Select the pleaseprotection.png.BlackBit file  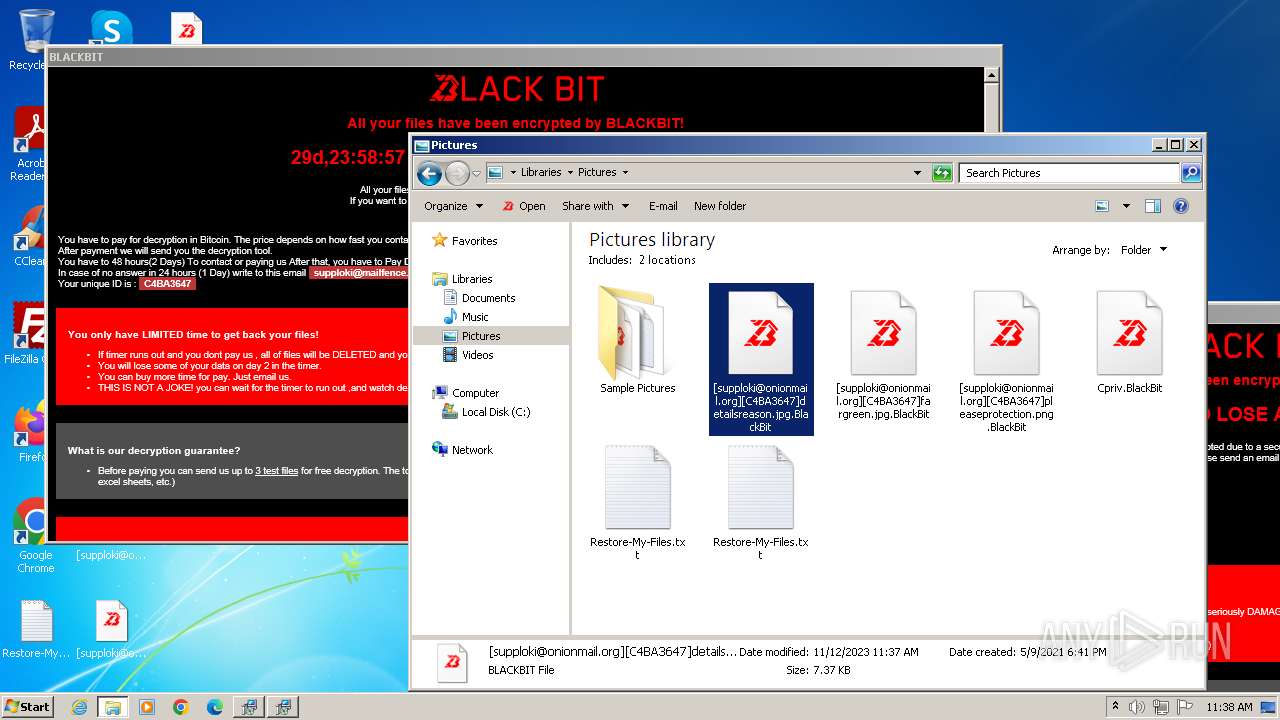point(1006,359)
